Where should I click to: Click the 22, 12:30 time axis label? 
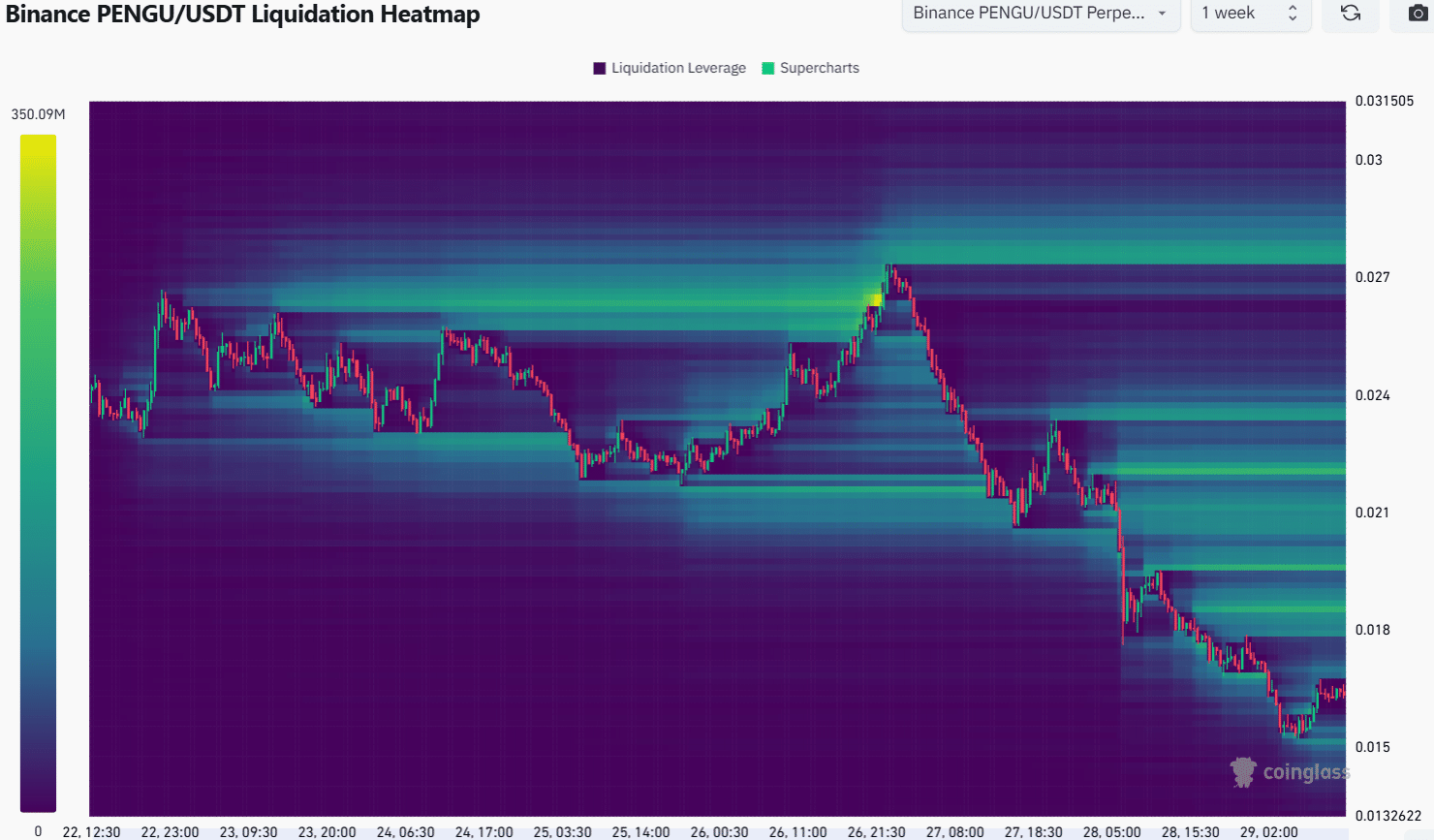click(x=91, y=832)
